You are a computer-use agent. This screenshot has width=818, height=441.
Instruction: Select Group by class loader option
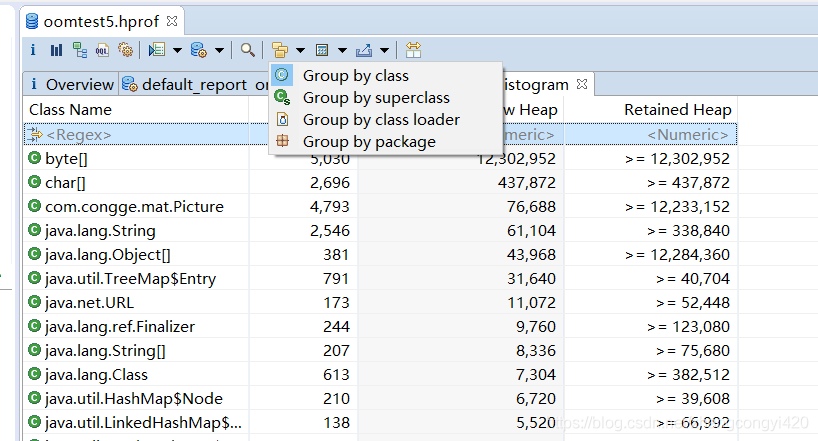pyautogui.click(x=381, y=120)
